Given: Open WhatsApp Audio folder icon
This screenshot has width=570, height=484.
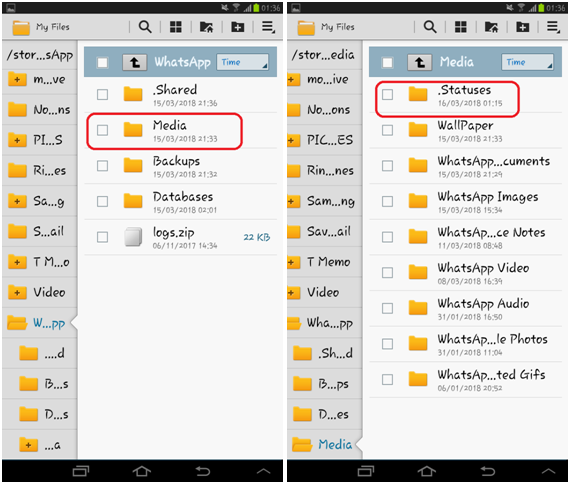Looking at the screenshot, I should pos(418,308).
